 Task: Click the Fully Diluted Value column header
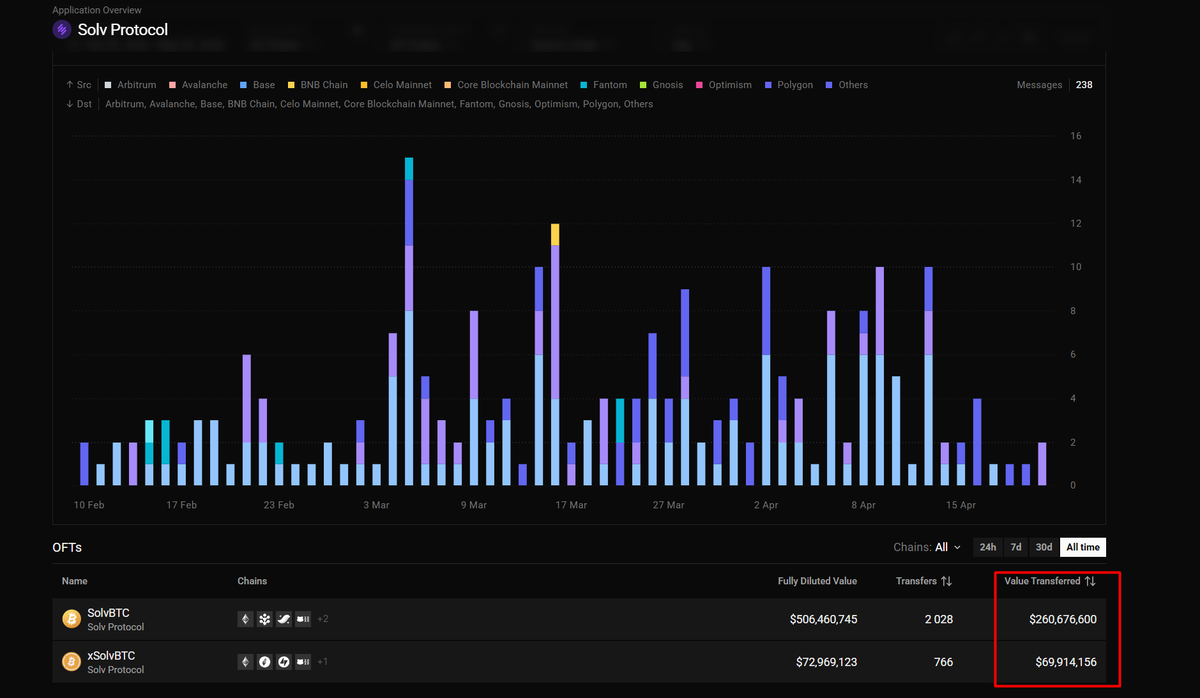coord(817,581)
